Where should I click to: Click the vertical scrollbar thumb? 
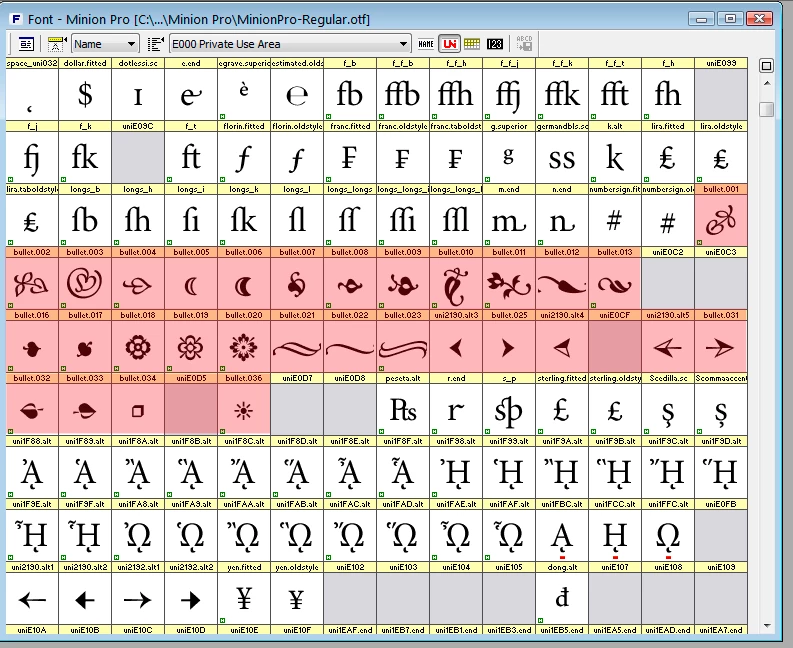pyautogui.click(x=767, y=109)
